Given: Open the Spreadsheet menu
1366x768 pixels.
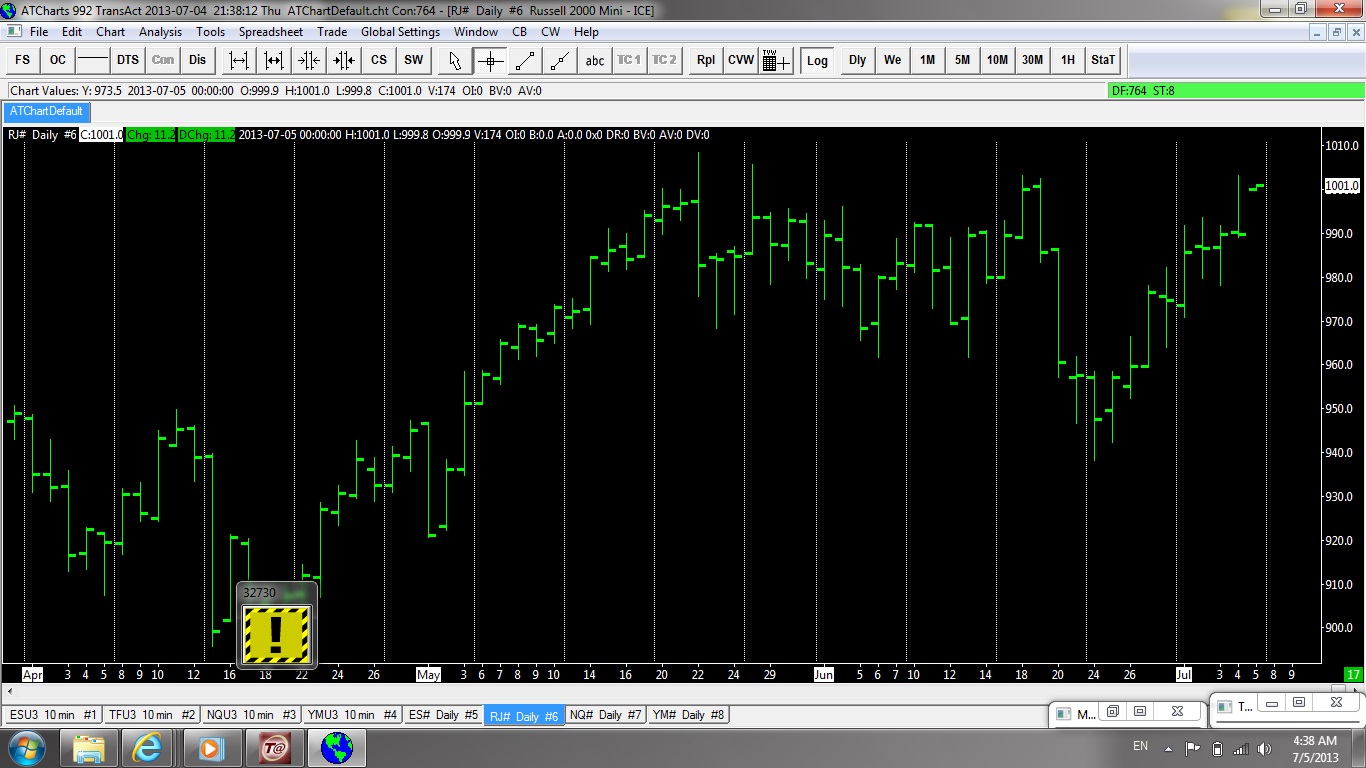Looking at the screenshot, I should pos(271,32).
